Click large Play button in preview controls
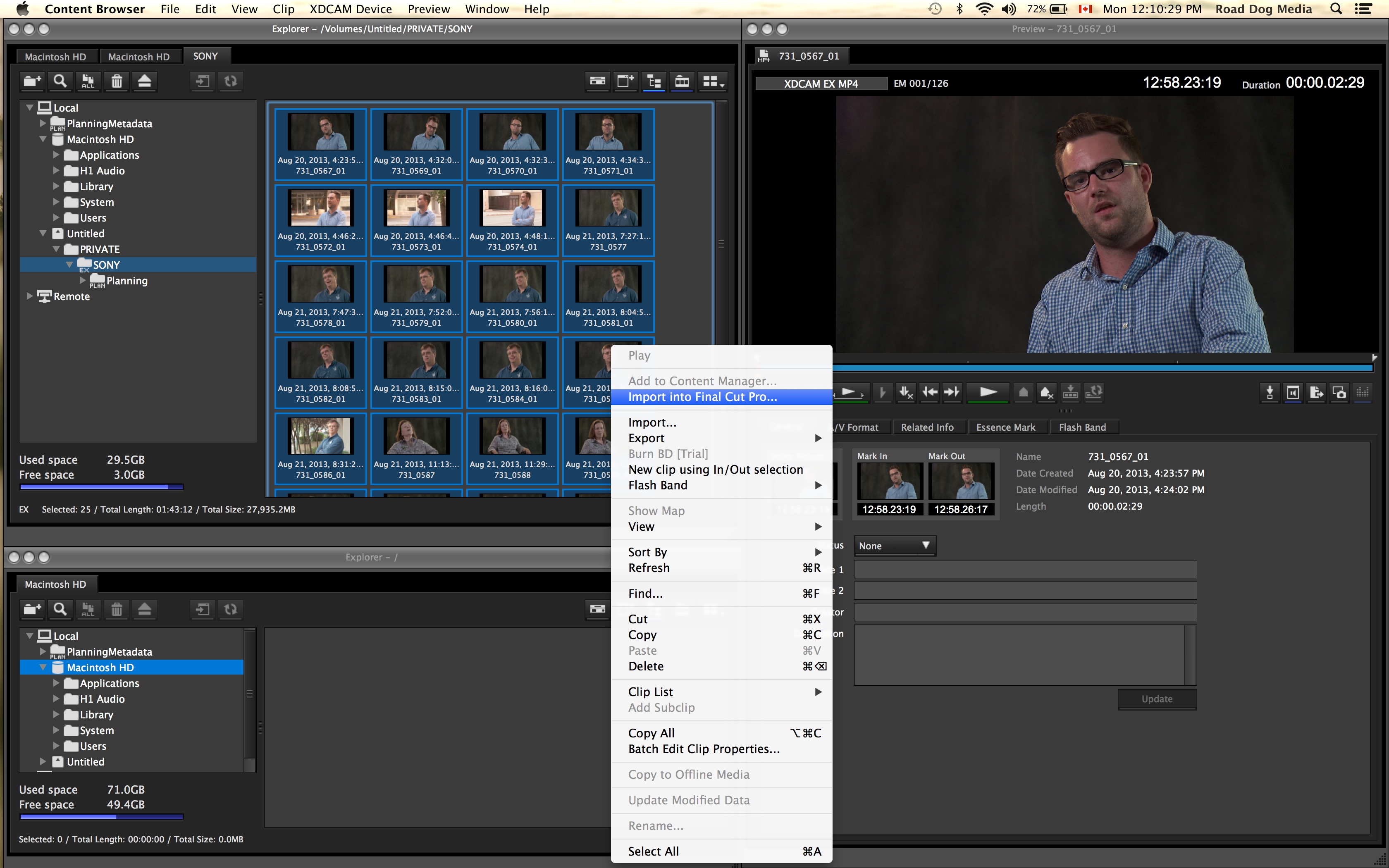1389x868 pixels. 988,392
